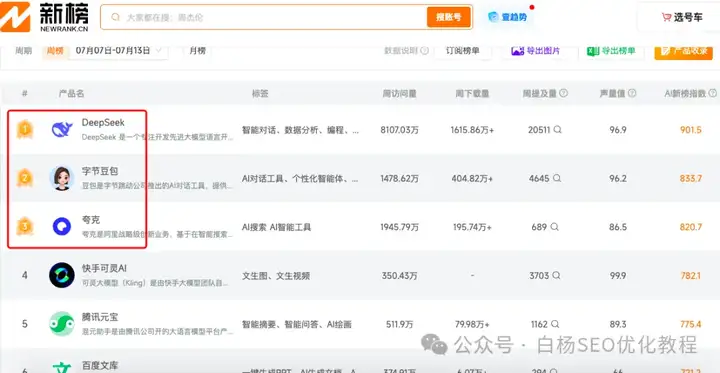This screenshot has width=720, height=373.
Task: Click the 新榜 NEWRANK.CN logo
Action: pos(45,17)
